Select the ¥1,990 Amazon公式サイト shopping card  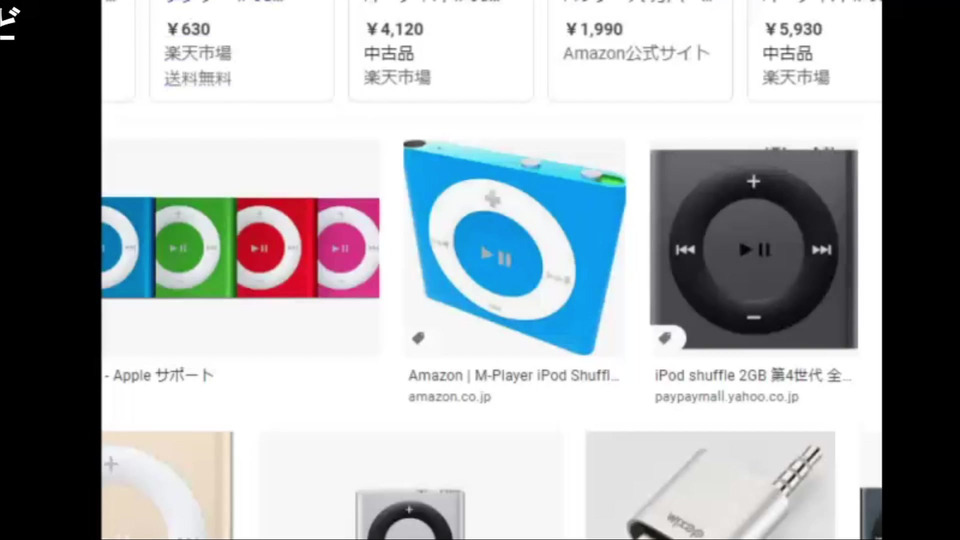(x=640, y=50)
